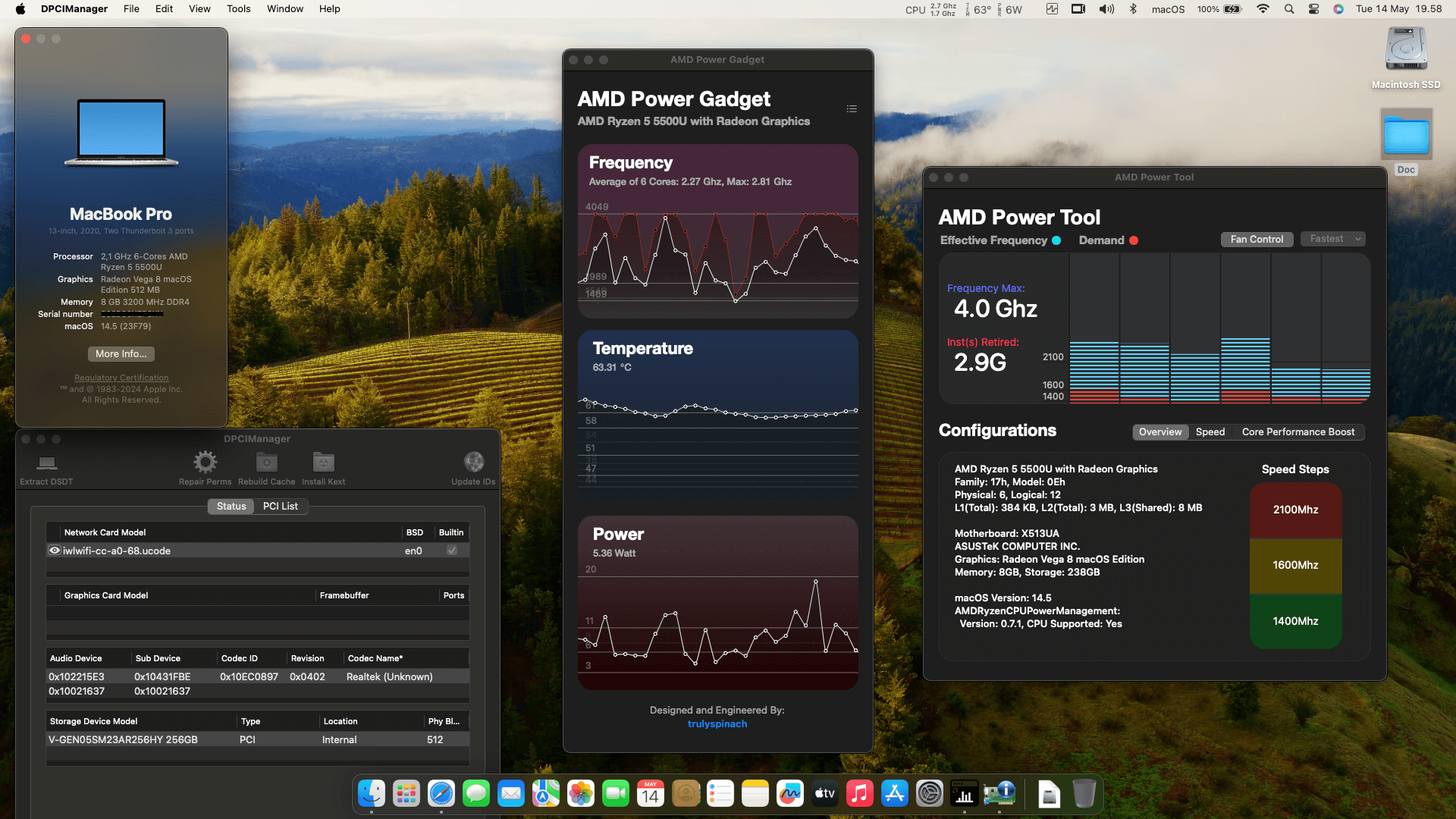
Task: Open Maps from the Dock
Action: click(x=546, y=794)
